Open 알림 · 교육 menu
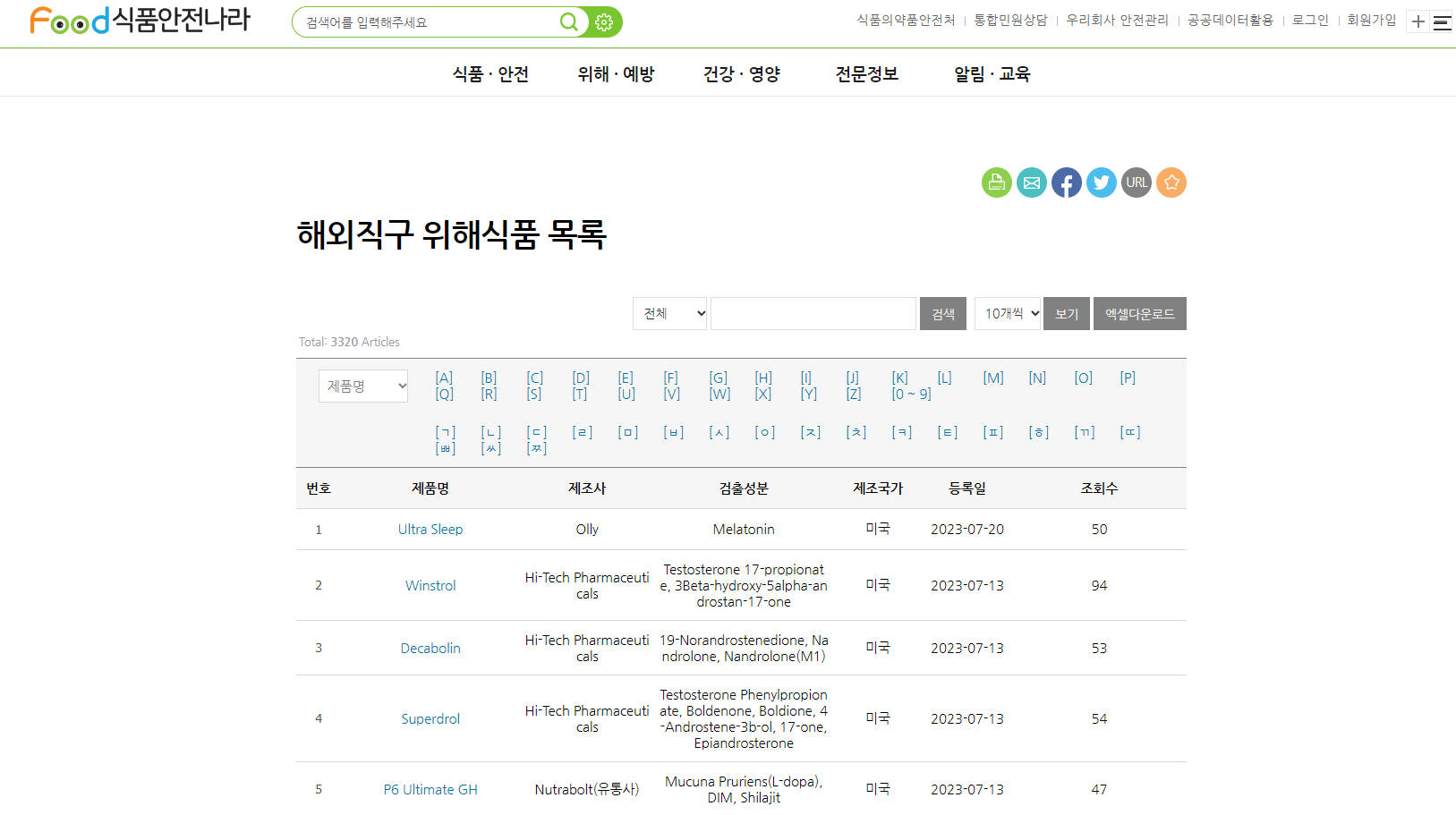Viewport: 1456px width, 815px height. point(992,73)
